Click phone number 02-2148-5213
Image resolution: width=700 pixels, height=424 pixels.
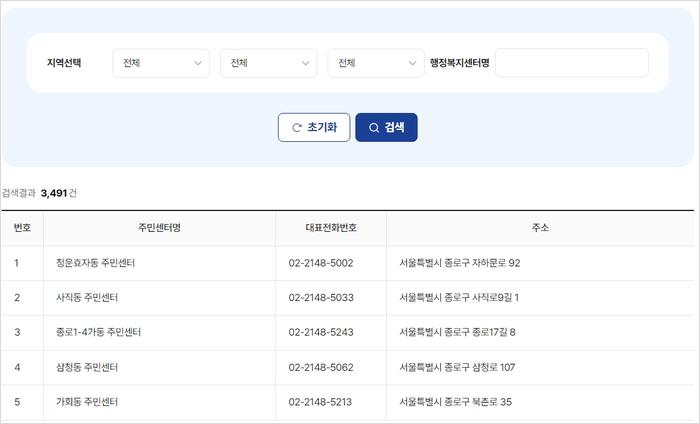pos(320,402)
